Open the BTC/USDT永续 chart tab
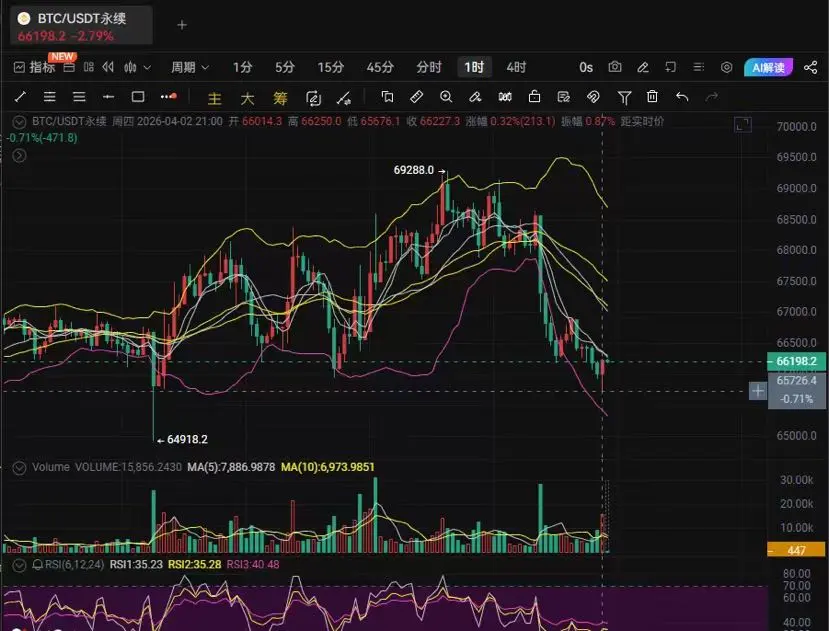 [81, 26]
